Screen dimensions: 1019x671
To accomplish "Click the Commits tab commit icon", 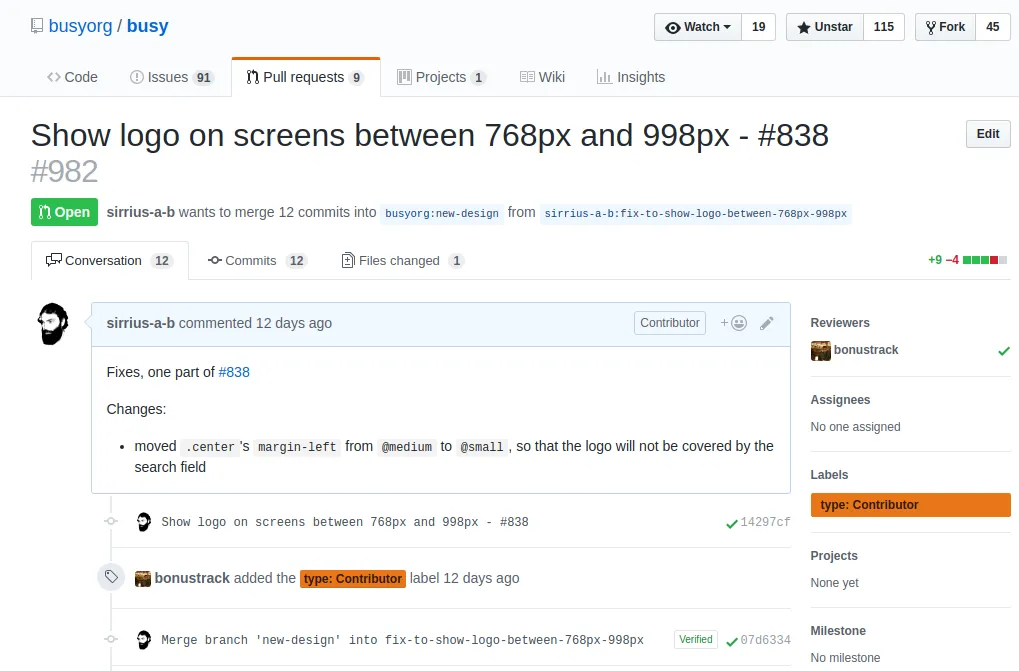I will click(214, 260).
